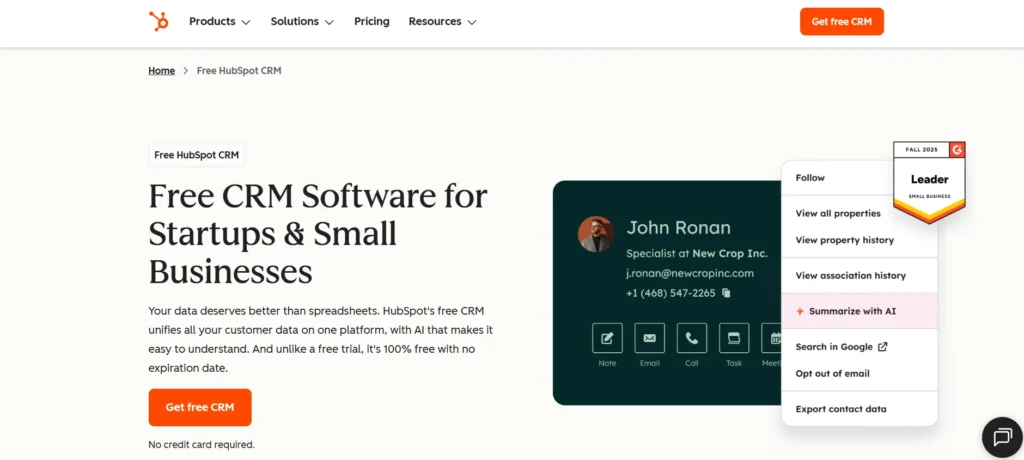Go to Home breadcrumb link
This screenshot has width=1024, height=460.
pyautogui.click(x=161, y=71)
